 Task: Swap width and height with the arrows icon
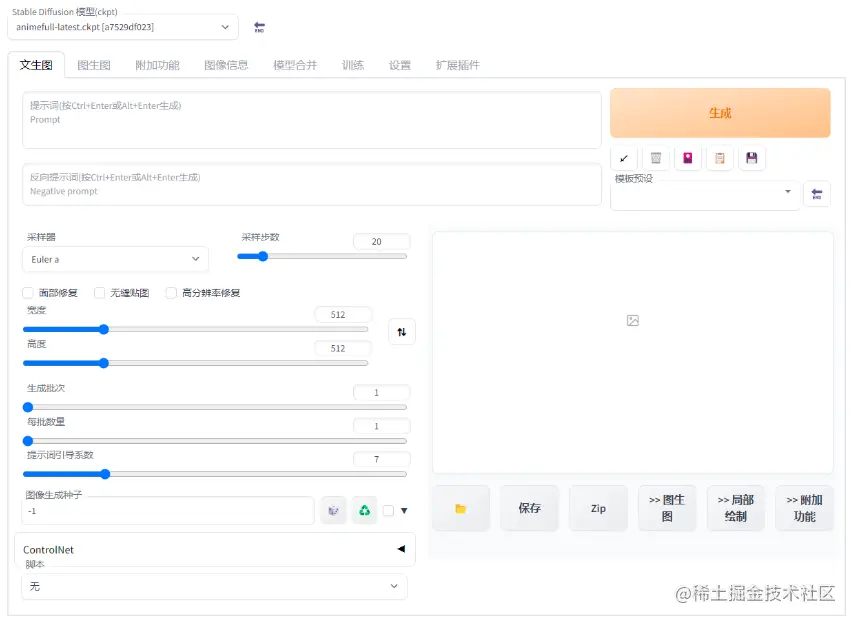click(402, 332)
